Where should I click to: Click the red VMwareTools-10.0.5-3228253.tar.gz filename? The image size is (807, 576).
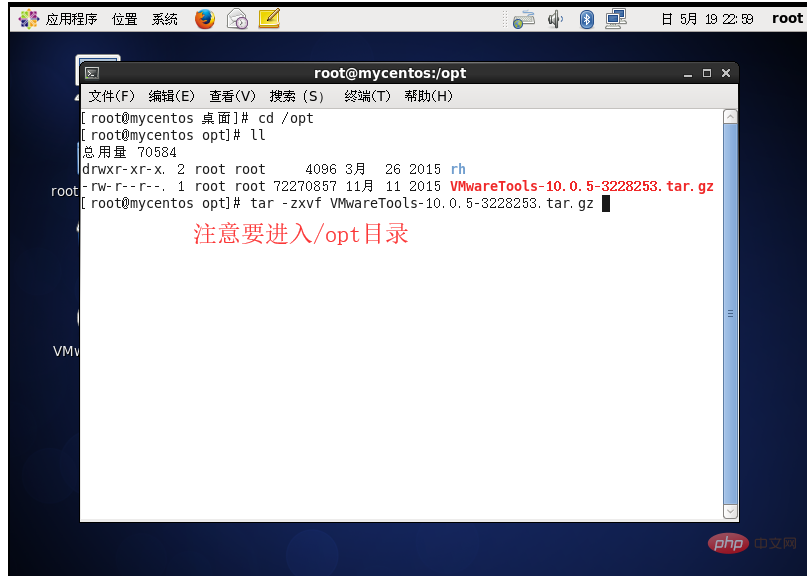coord(582,186)
